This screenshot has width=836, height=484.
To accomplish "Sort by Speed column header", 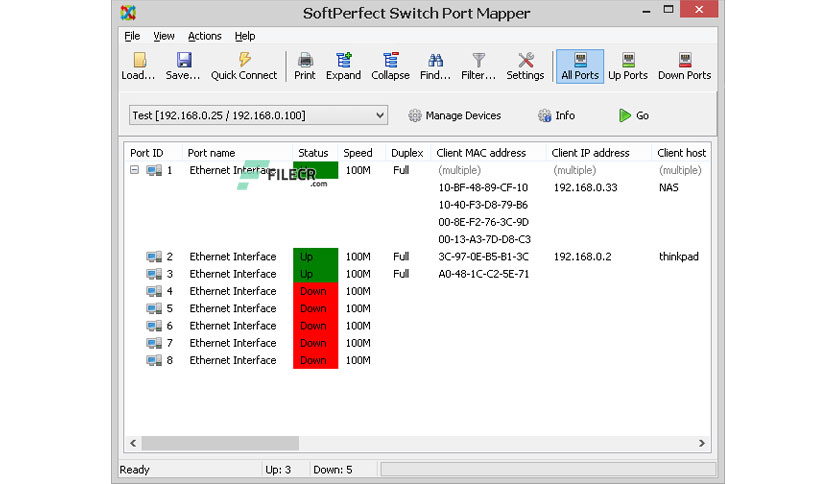I will 362,153.
